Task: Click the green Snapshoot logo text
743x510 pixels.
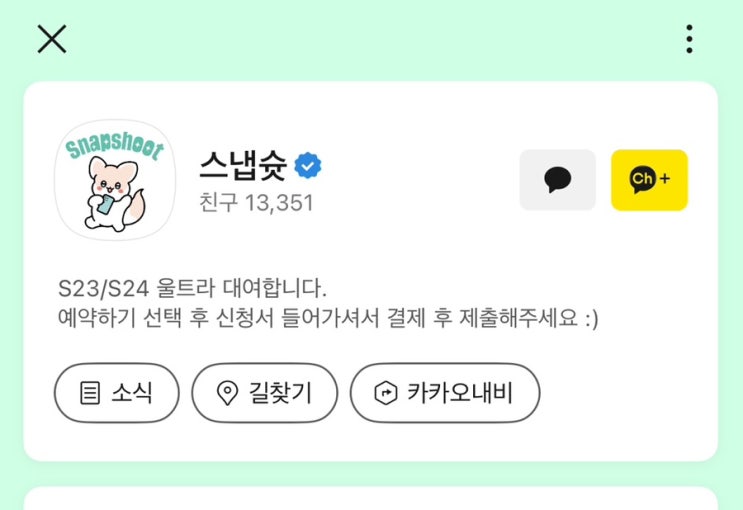Action: 115,144
